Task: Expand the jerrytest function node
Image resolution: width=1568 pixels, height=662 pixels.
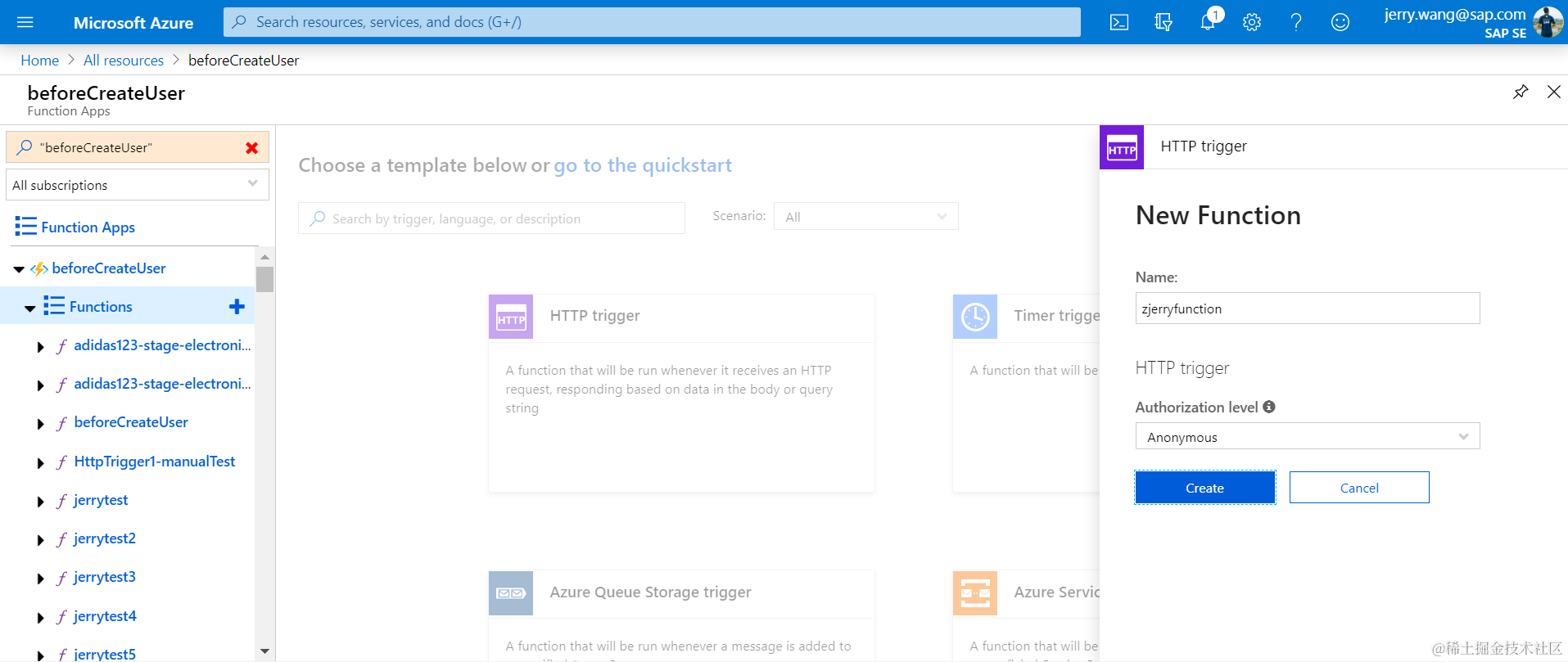Action: point(40,502)
